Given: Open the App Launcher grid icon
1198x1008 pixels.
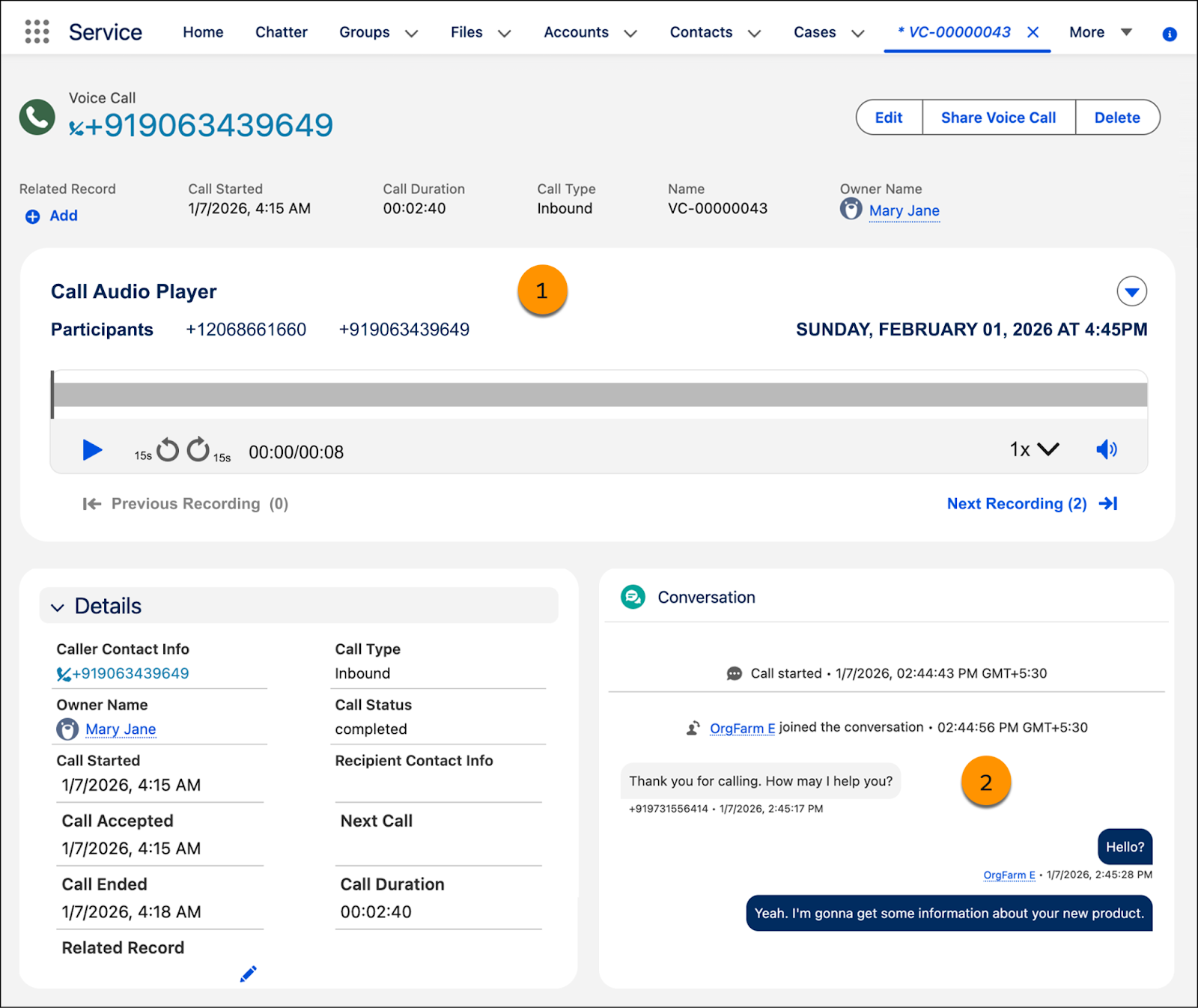Looking at the screenshot, I should [37, 31].
